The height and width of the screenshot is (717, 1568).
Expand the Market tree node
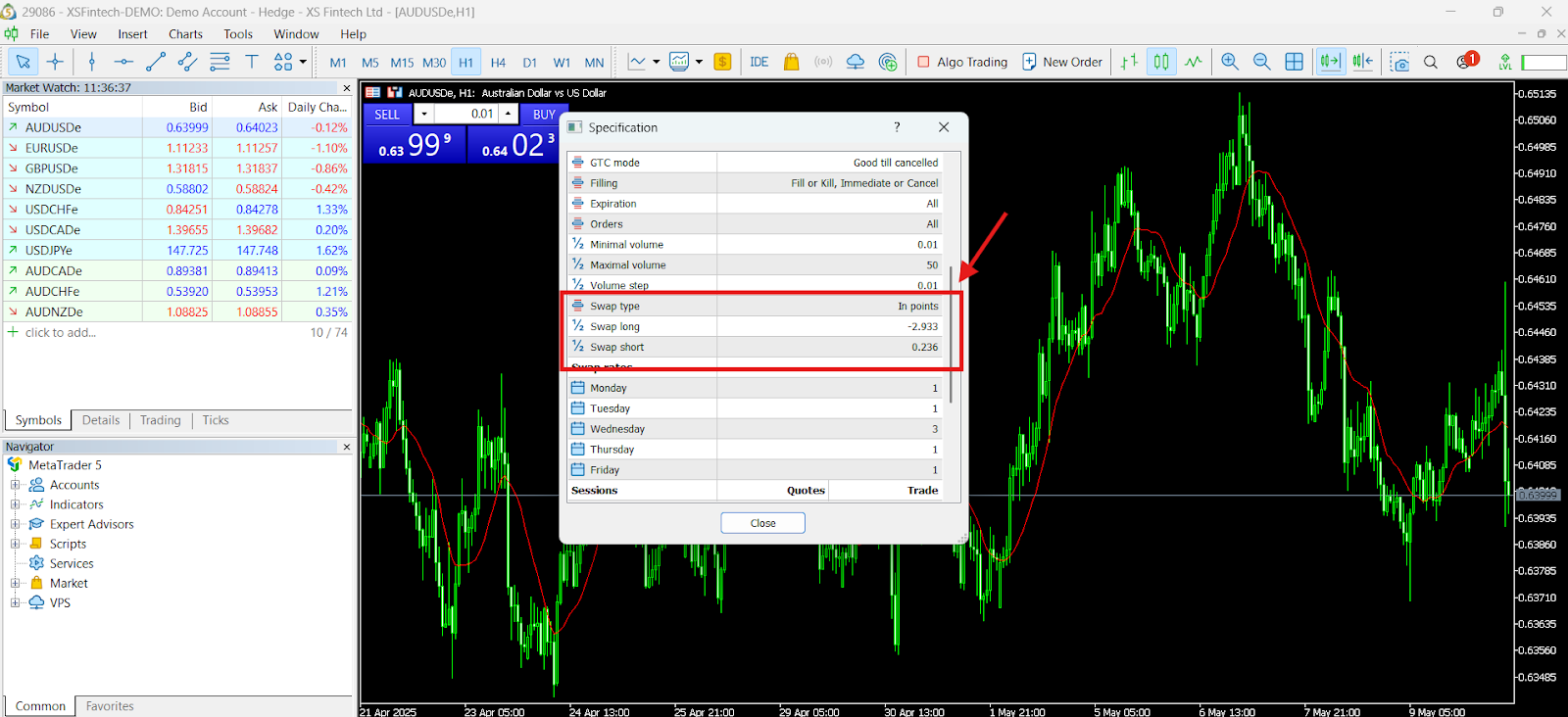click(15, 583)
